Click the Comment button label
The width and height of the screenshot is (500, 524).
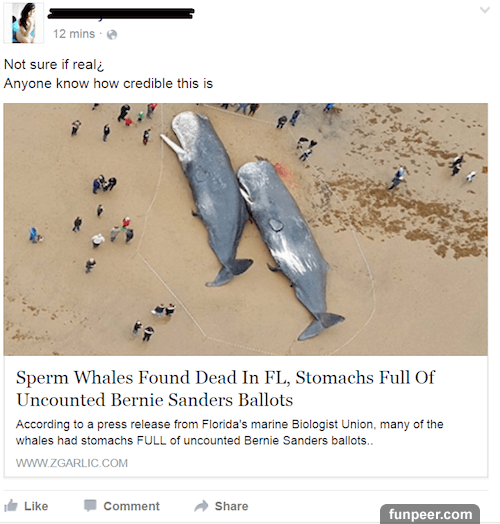pyautogui.click(x=131, y=506)
